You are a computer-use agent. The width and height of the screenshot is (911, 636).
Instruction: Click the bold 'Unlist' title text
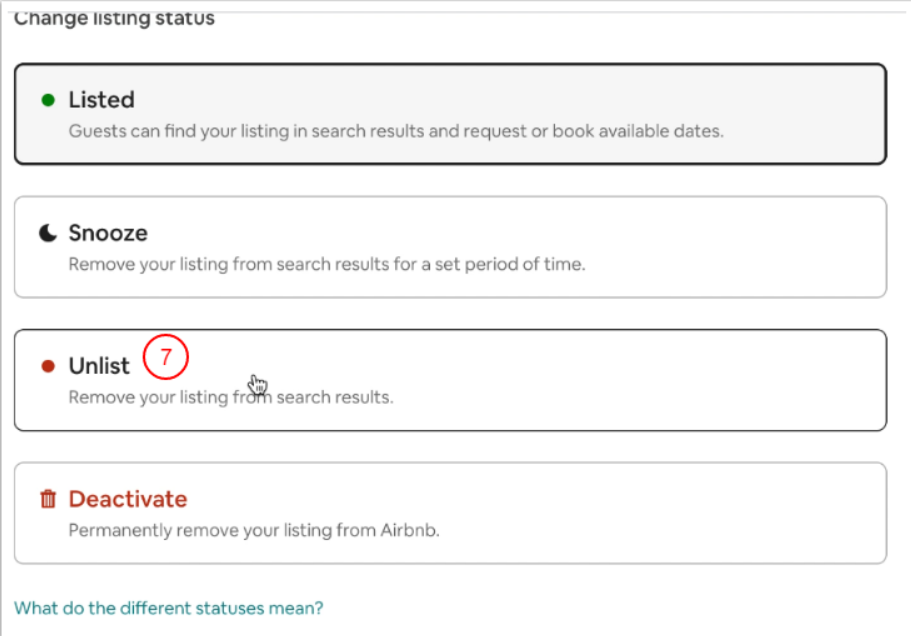98,366
